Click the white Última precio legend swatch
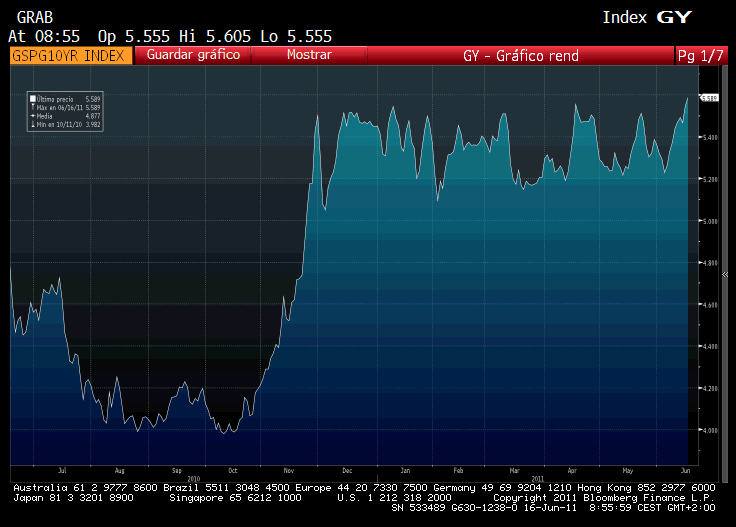 (x=33, y=99)
